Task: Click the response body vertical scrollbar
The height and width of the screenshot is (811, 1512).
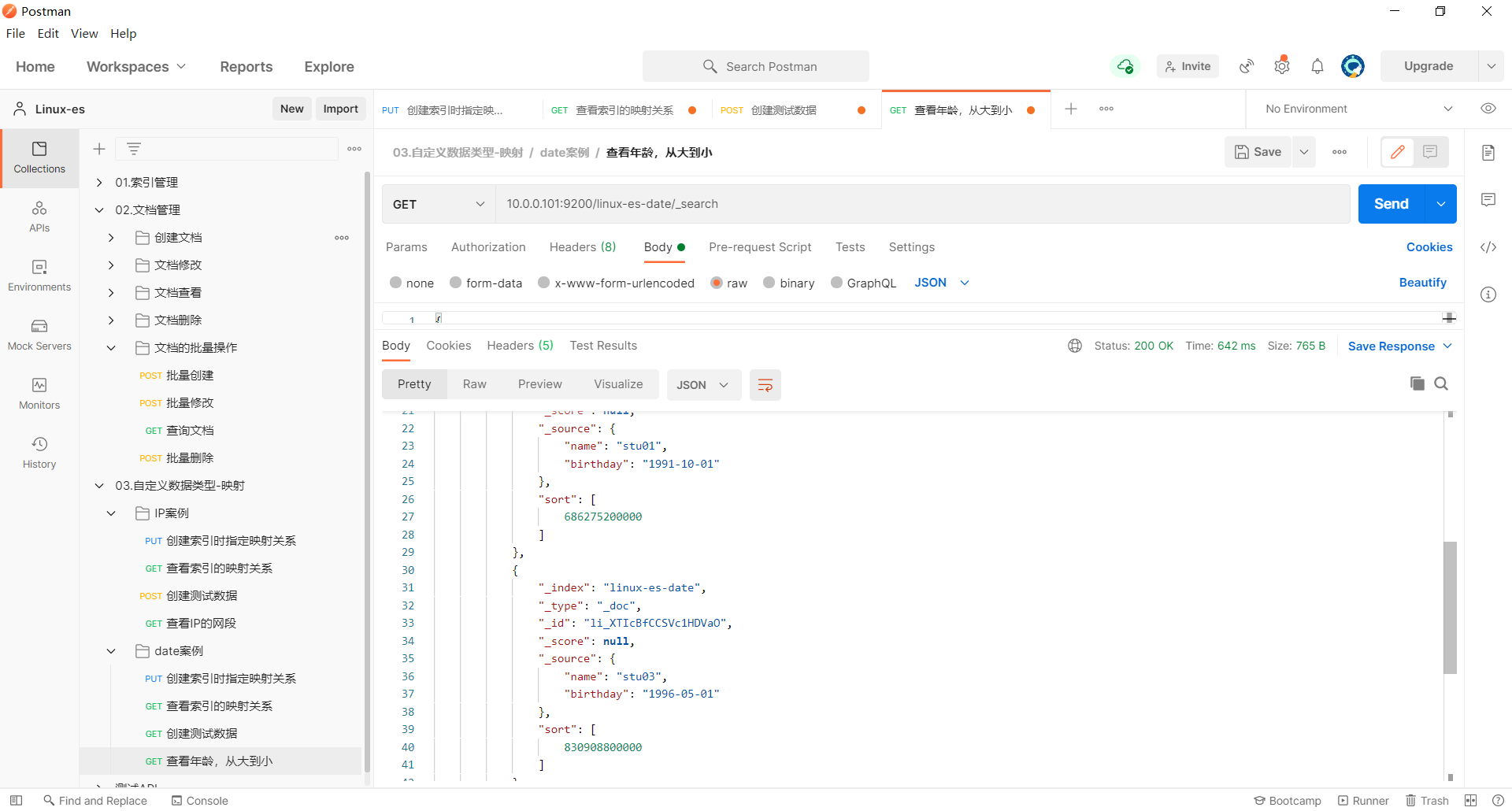Action: [x=1450, y=607]
